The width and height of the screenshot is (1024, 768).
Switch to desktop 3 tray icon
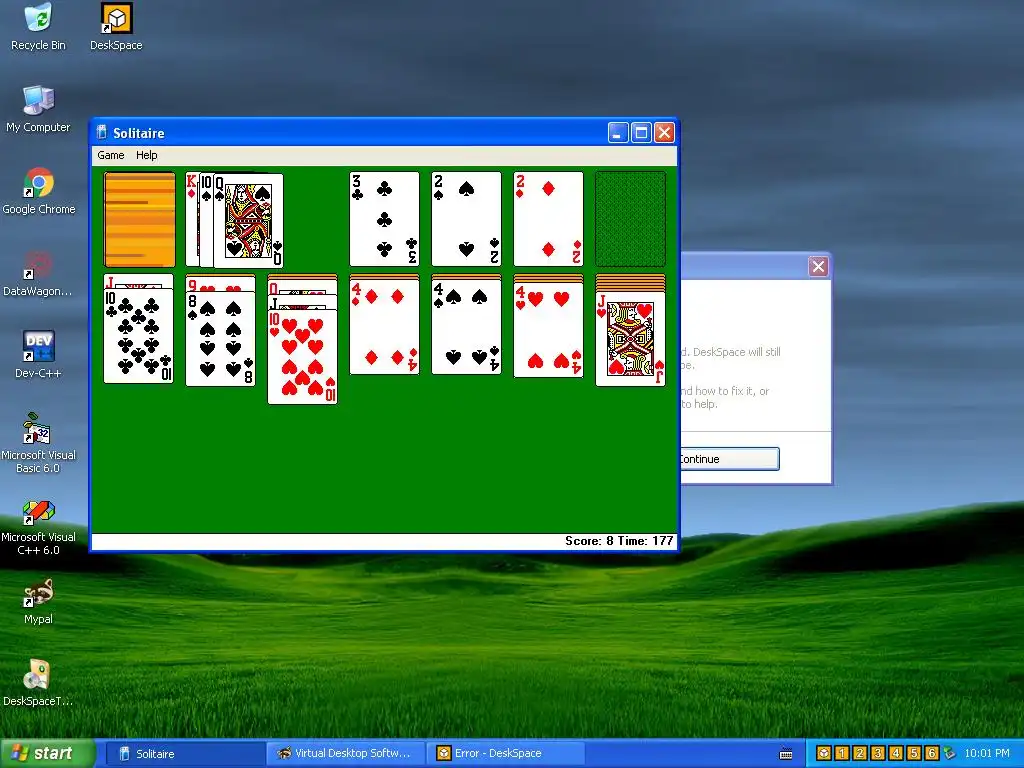(x=878, y=753)
